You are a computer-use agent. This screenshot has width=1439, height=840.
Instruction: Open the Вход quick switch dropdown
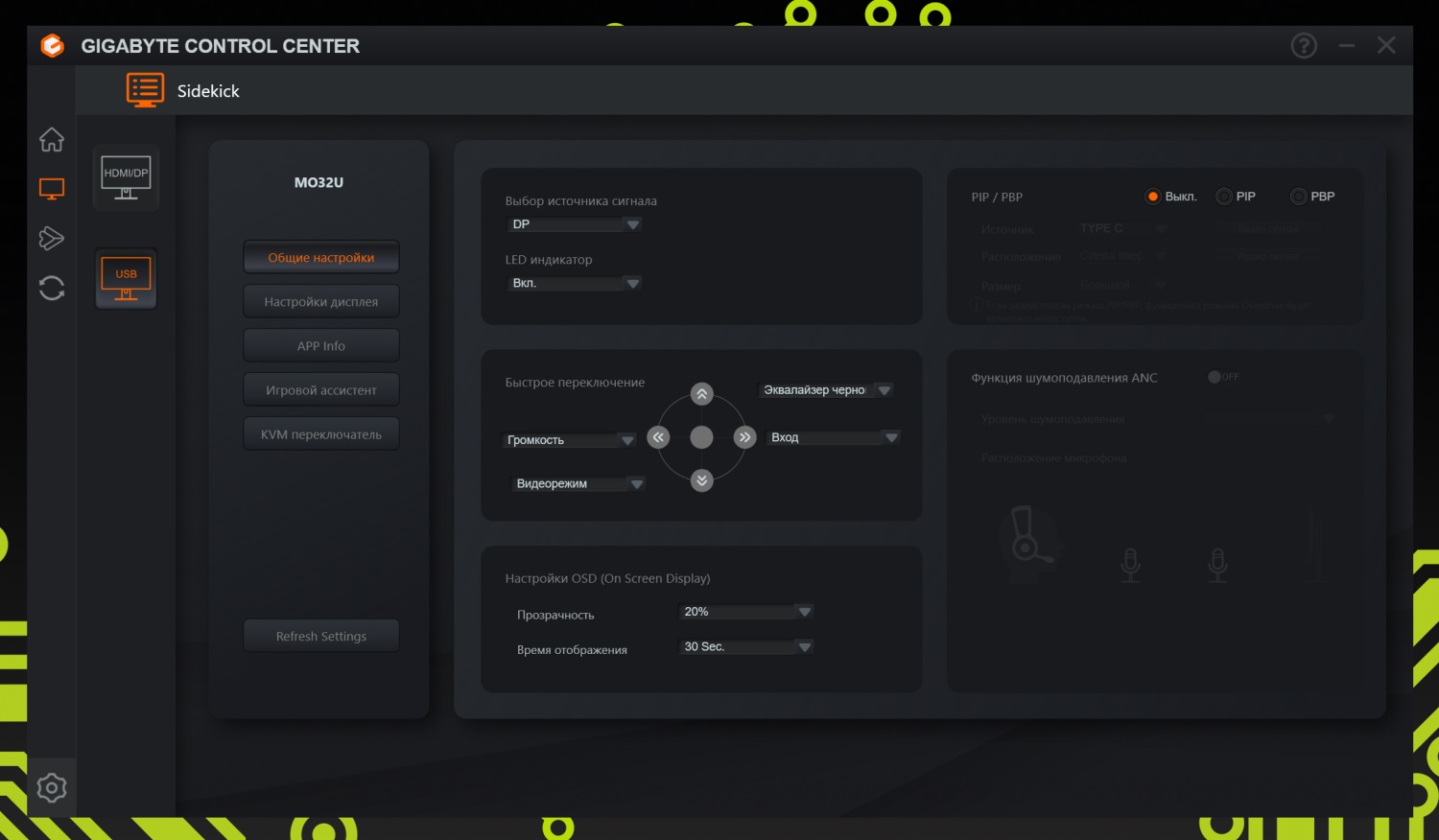click(833, 437)
